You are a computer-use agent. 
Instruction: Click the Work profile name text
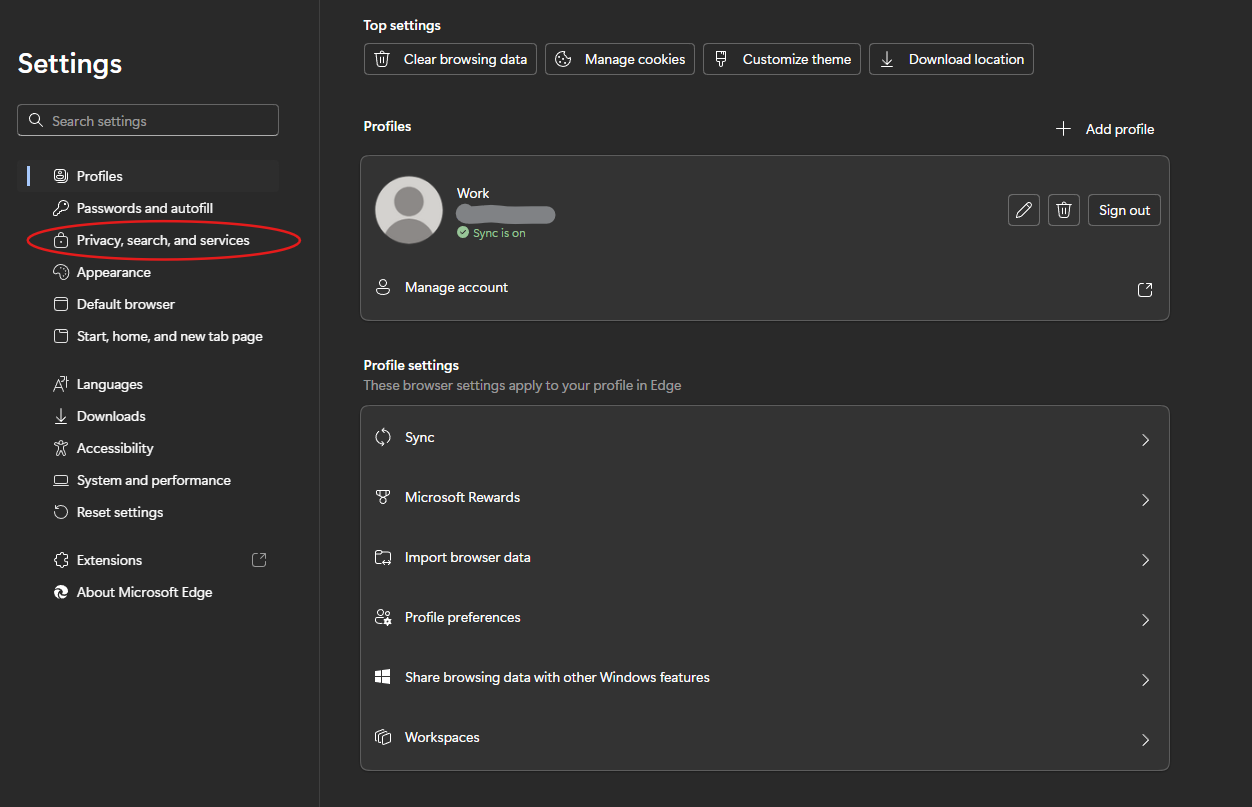coord(473,193)
